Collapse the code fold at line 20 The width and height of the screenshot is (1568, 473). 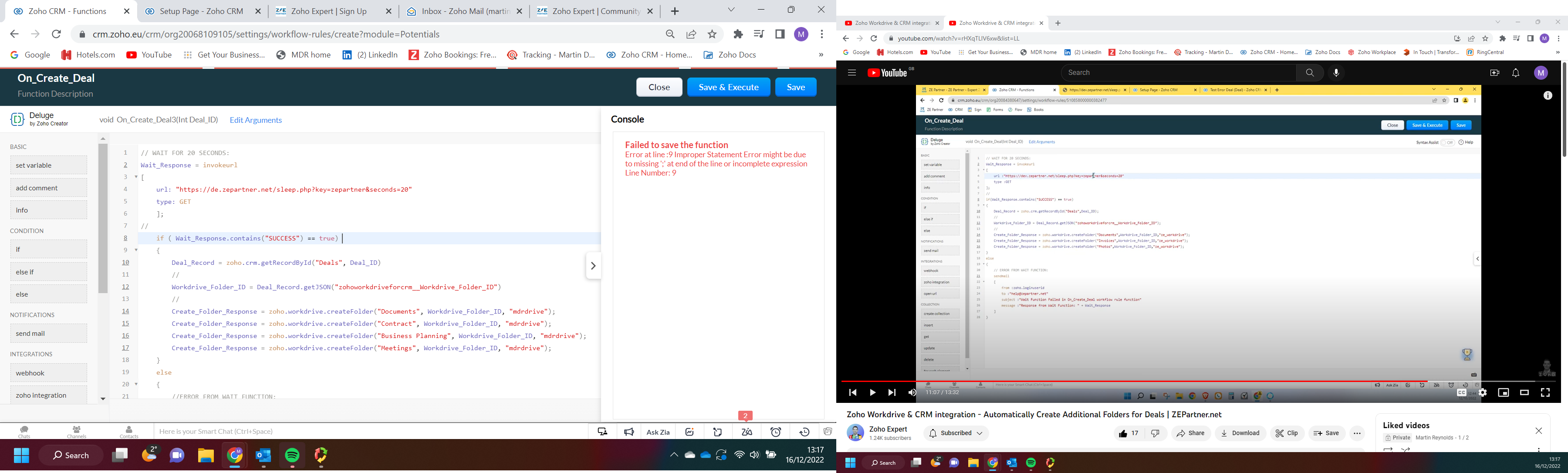click(136, 384)
